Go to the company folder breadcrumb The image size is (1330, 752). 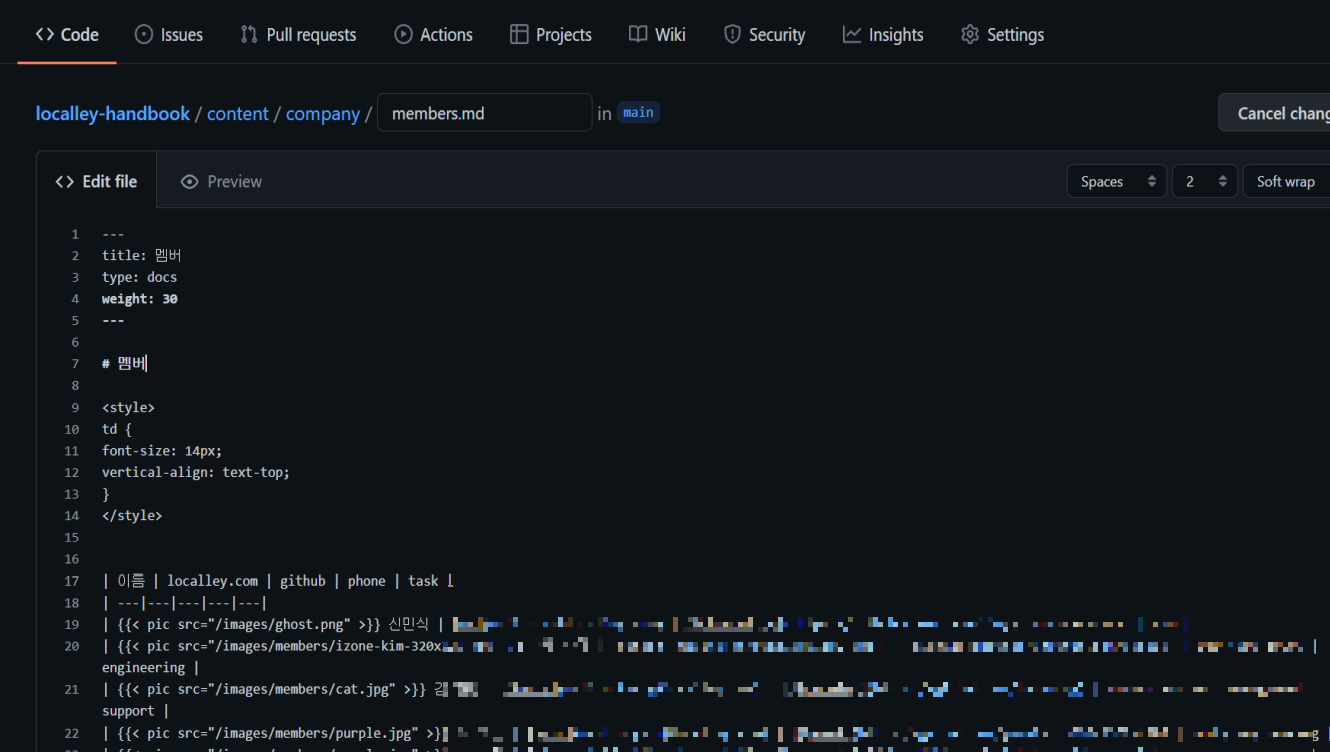(322, 114)
